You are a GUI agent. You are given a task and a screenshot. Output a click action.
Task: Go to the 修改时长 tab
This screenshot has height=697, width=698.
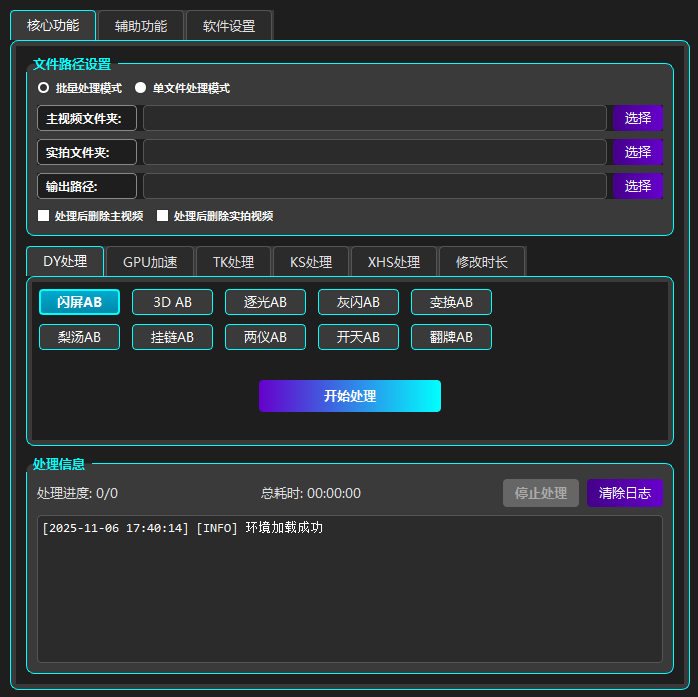click(481, 262)
